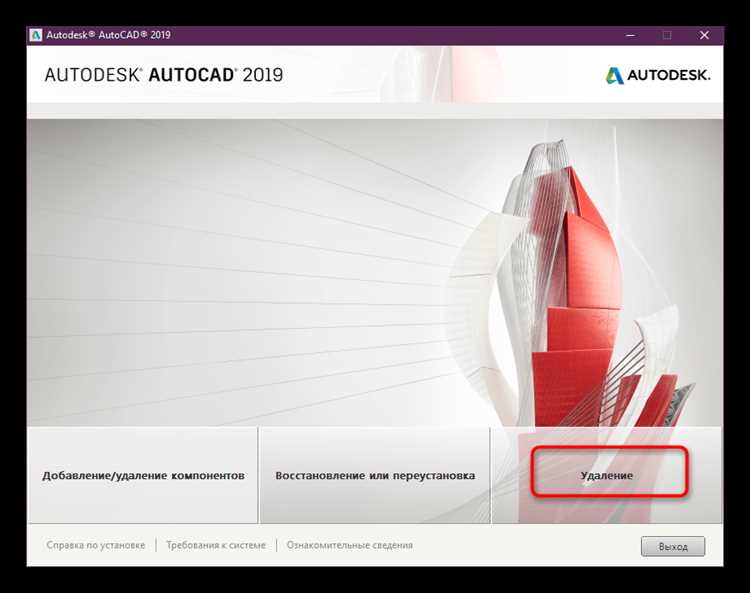Open Ознакомительные сведения link

(x=350, y=545)
